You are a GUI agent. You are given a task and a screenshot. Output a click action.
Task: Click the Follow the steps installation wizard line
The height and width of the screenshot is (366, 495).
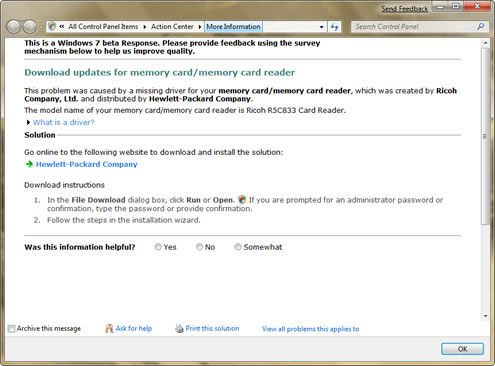(x=124, y=220)
